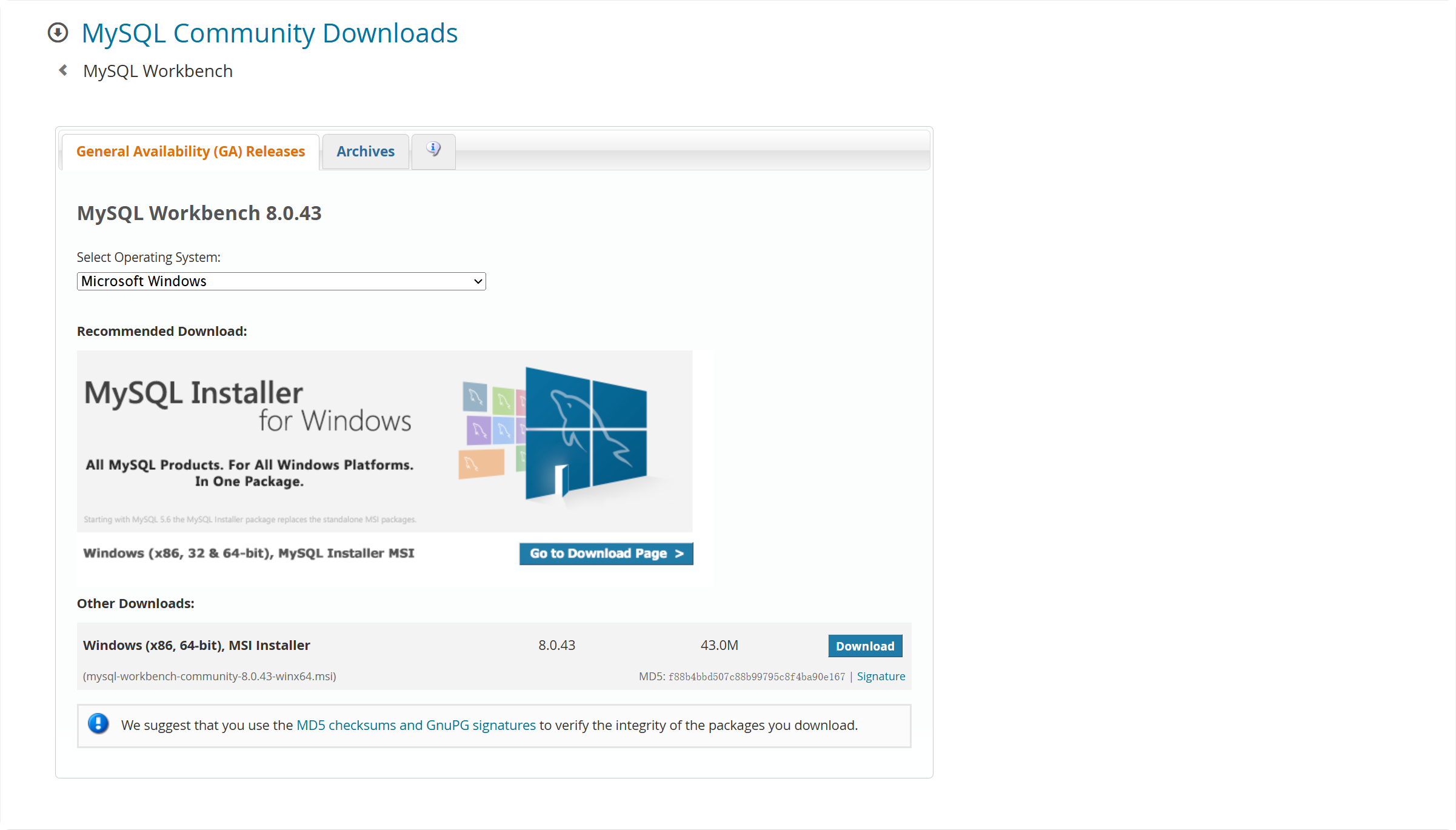The height and width of the screenshot is (830, 1456).
Task: Click the large Windows dolphin logo graphic
Action: coord(586,433)
